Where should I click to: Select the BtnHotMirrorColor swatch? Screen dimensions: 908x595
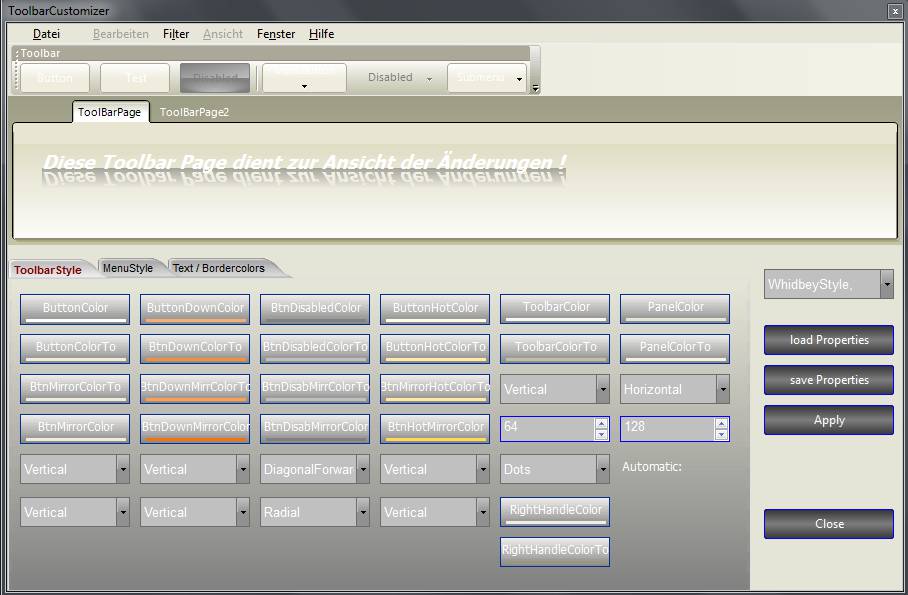coord(435,428)
